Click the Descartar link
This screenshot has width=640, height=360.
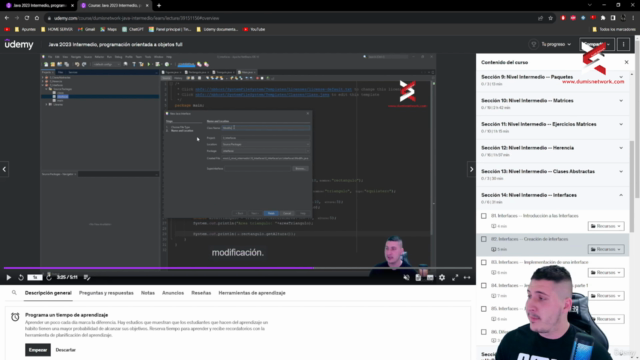coord(66,350)
